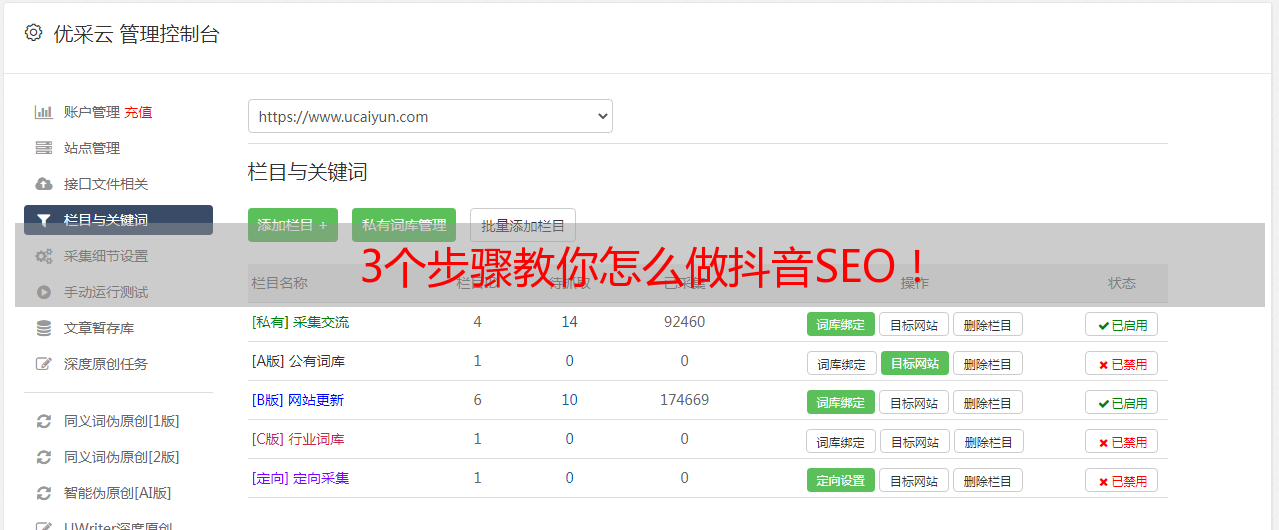The height and width of the screenshot is (530, 1279).
Task: Click the 批量添加栏目 button
Action: 523,225
